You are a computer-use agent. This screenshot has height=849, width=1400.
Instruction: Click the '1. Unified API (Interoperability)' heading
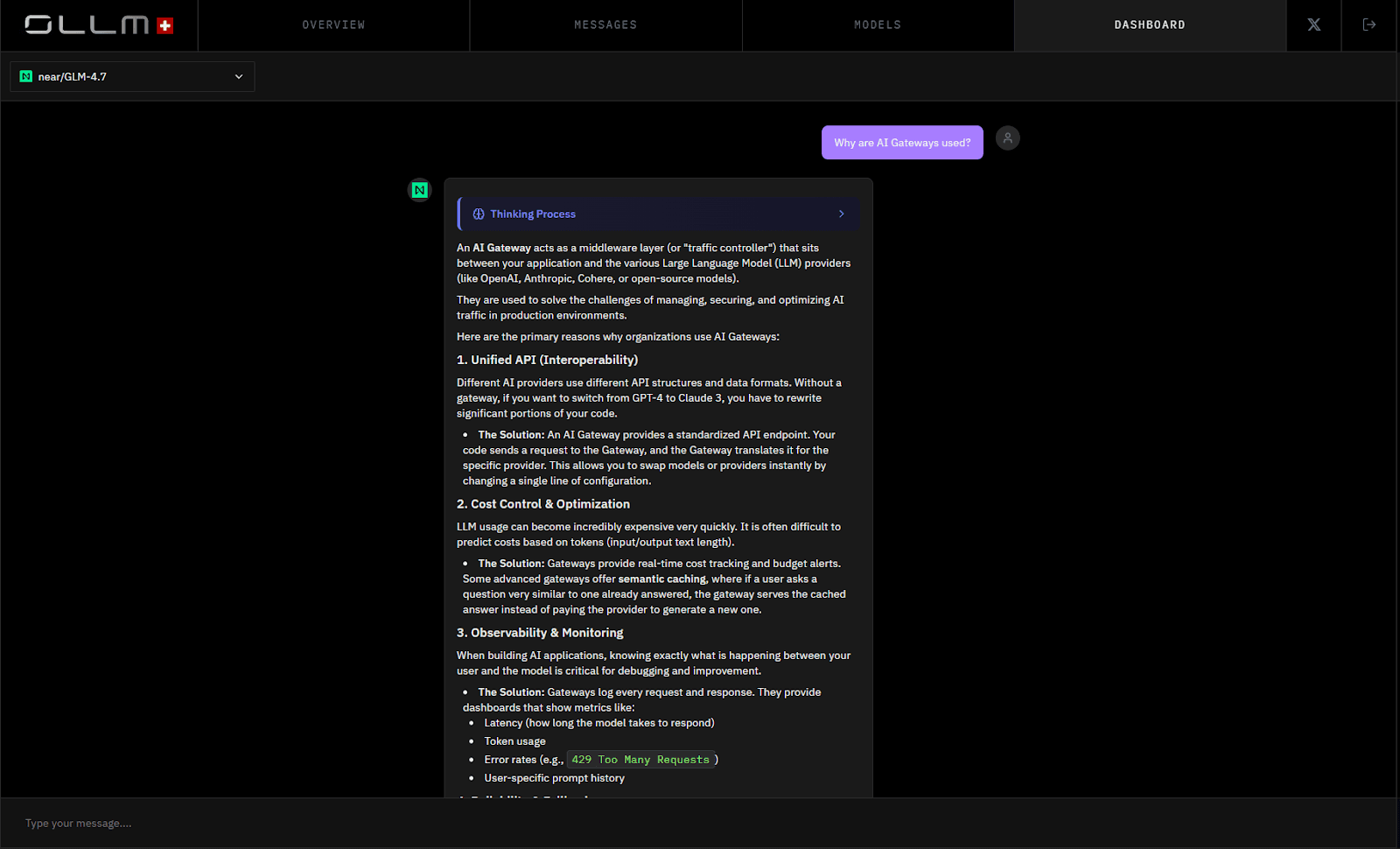[x=547, y=360]
